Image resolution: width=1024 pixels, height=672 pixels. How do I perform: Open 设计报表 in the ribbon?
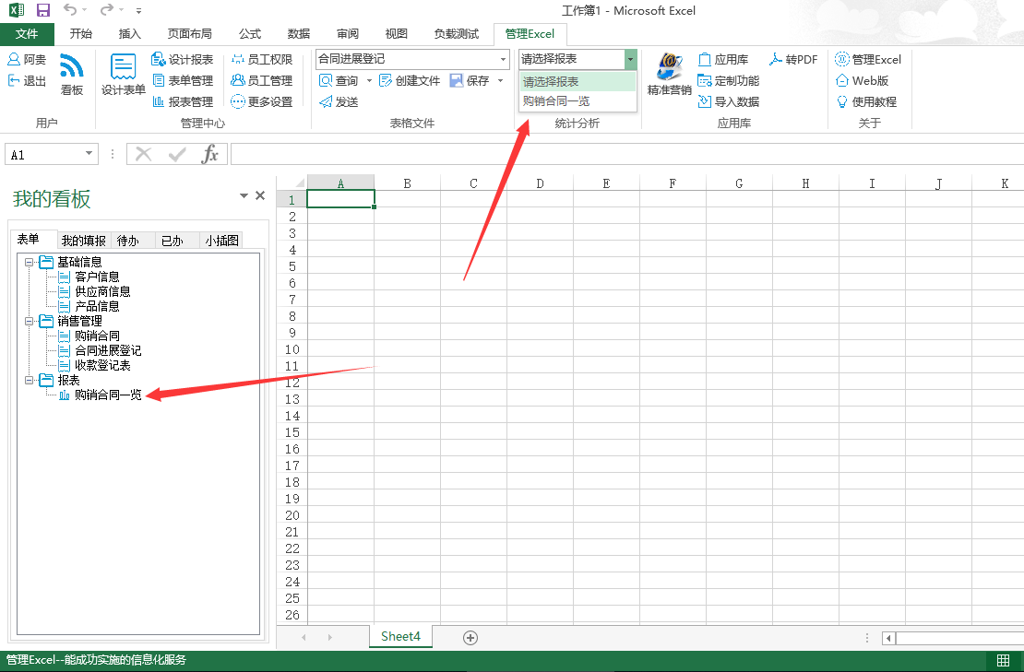click(182, 59)
